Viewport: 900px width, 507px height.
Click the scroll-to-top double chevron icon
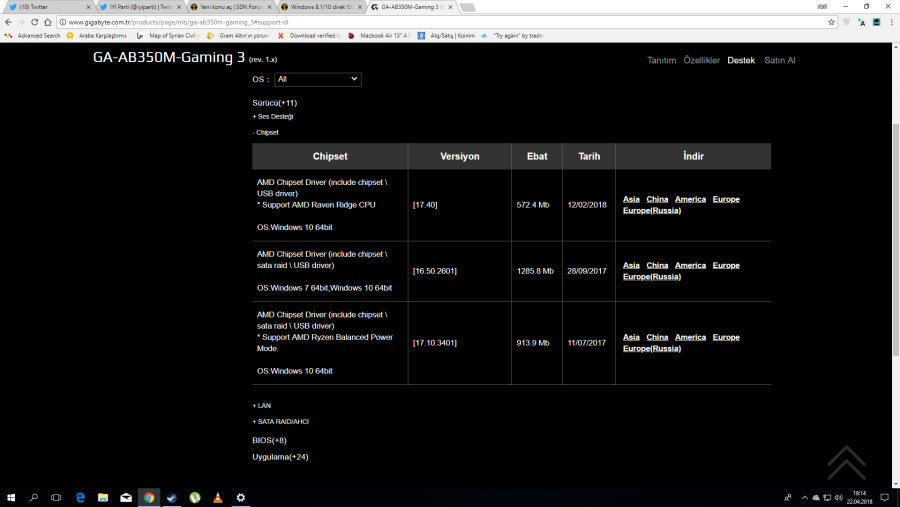[846, 462]
